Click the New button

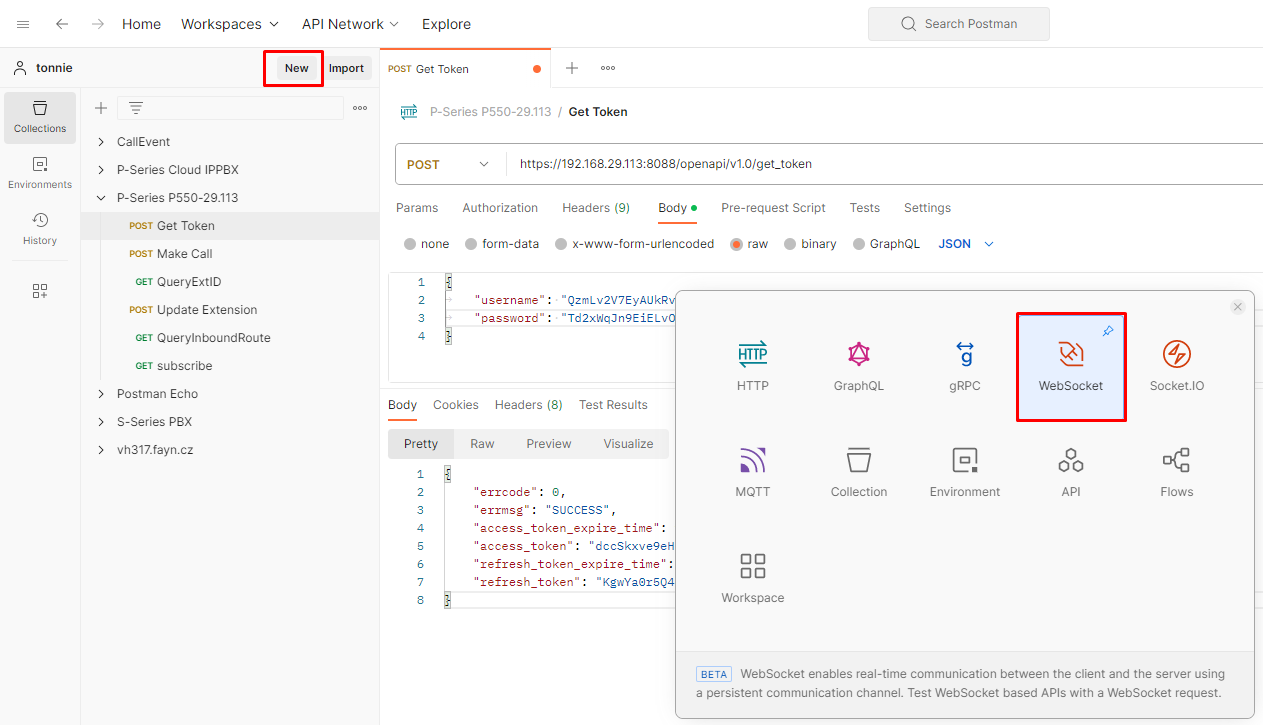point(297,68)
